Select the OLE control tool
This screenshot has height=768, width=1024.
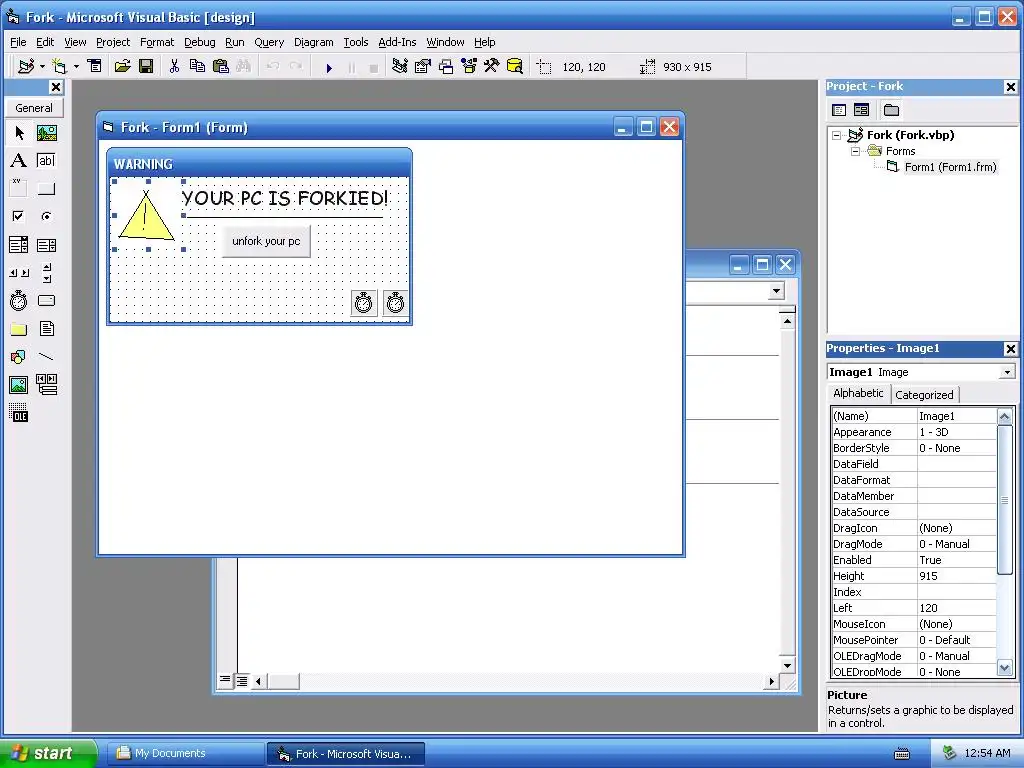pos(19,413)
